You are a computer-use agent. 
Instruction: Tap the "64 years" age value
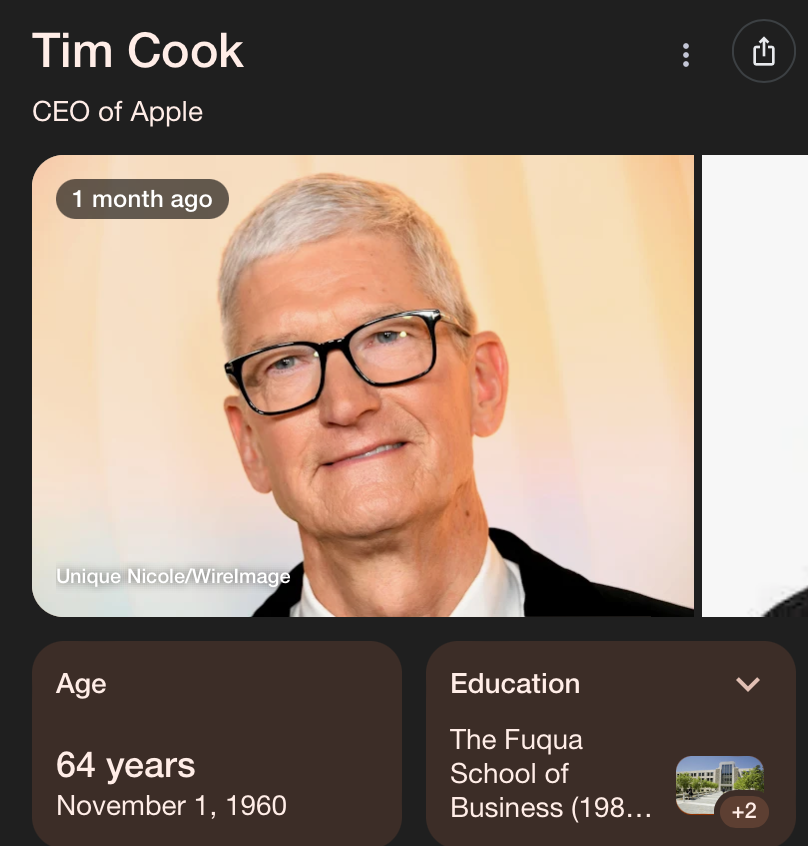coord(125,765)
